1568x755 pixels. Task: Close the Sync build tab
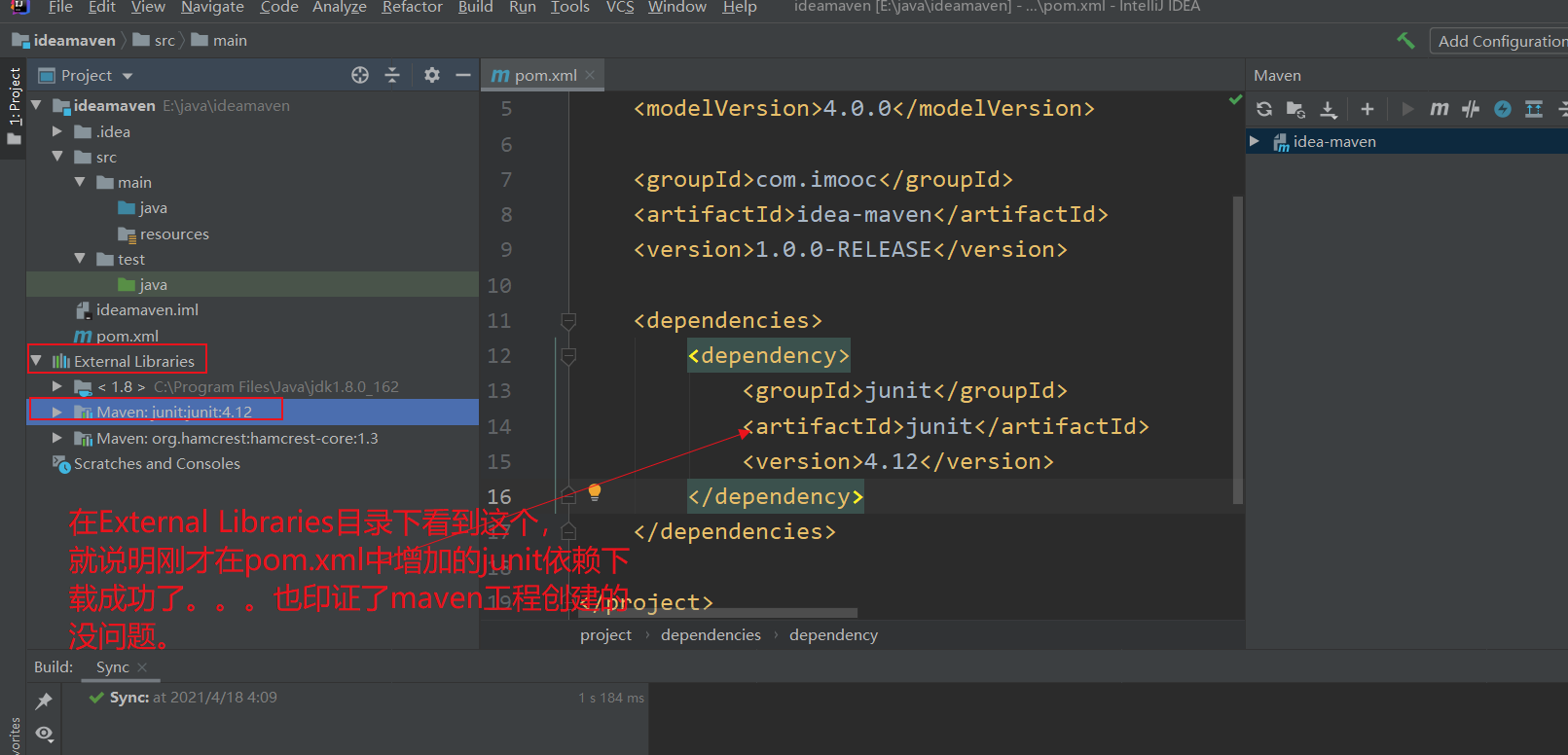click(142, 666)
